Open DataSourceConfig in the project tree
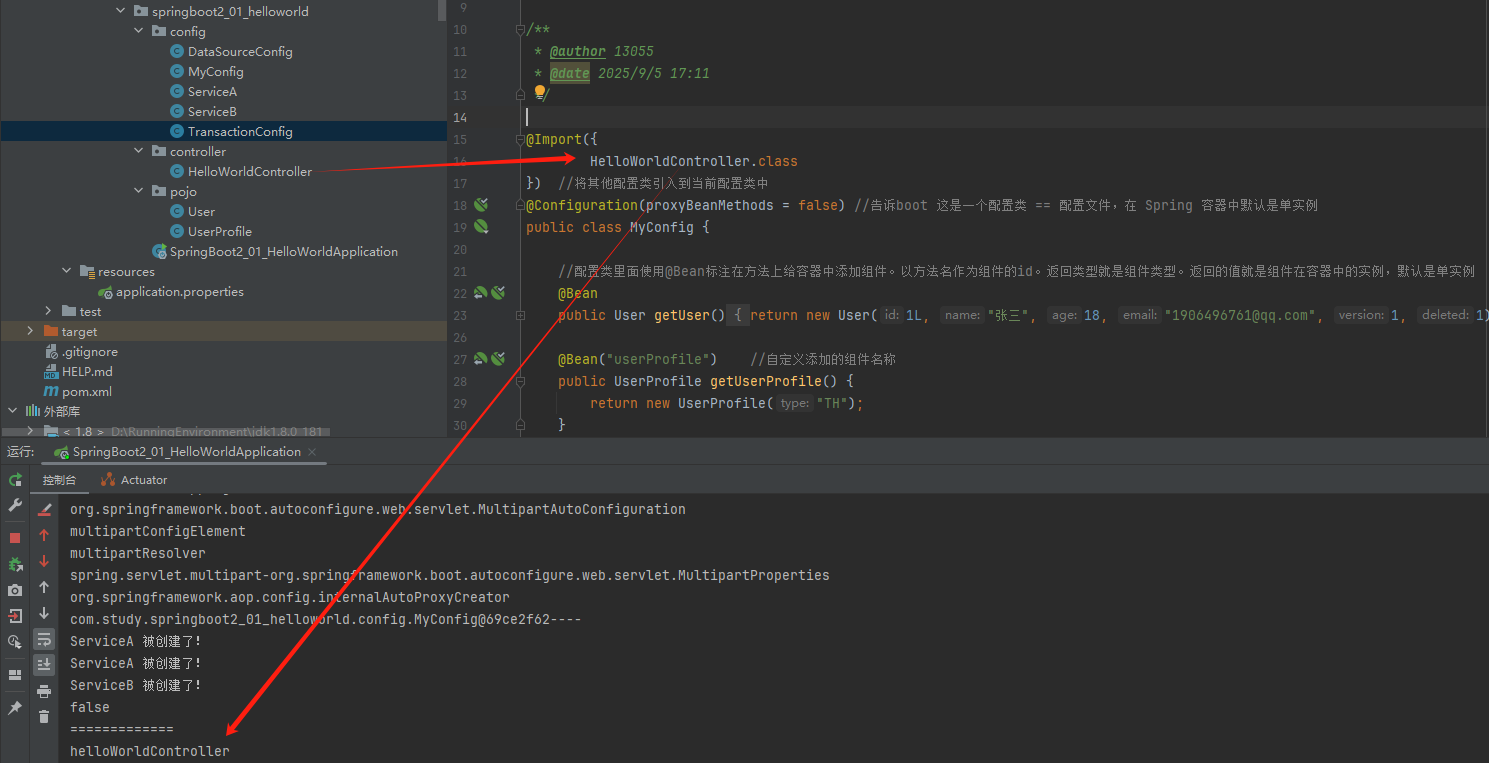 click(240, 51)
